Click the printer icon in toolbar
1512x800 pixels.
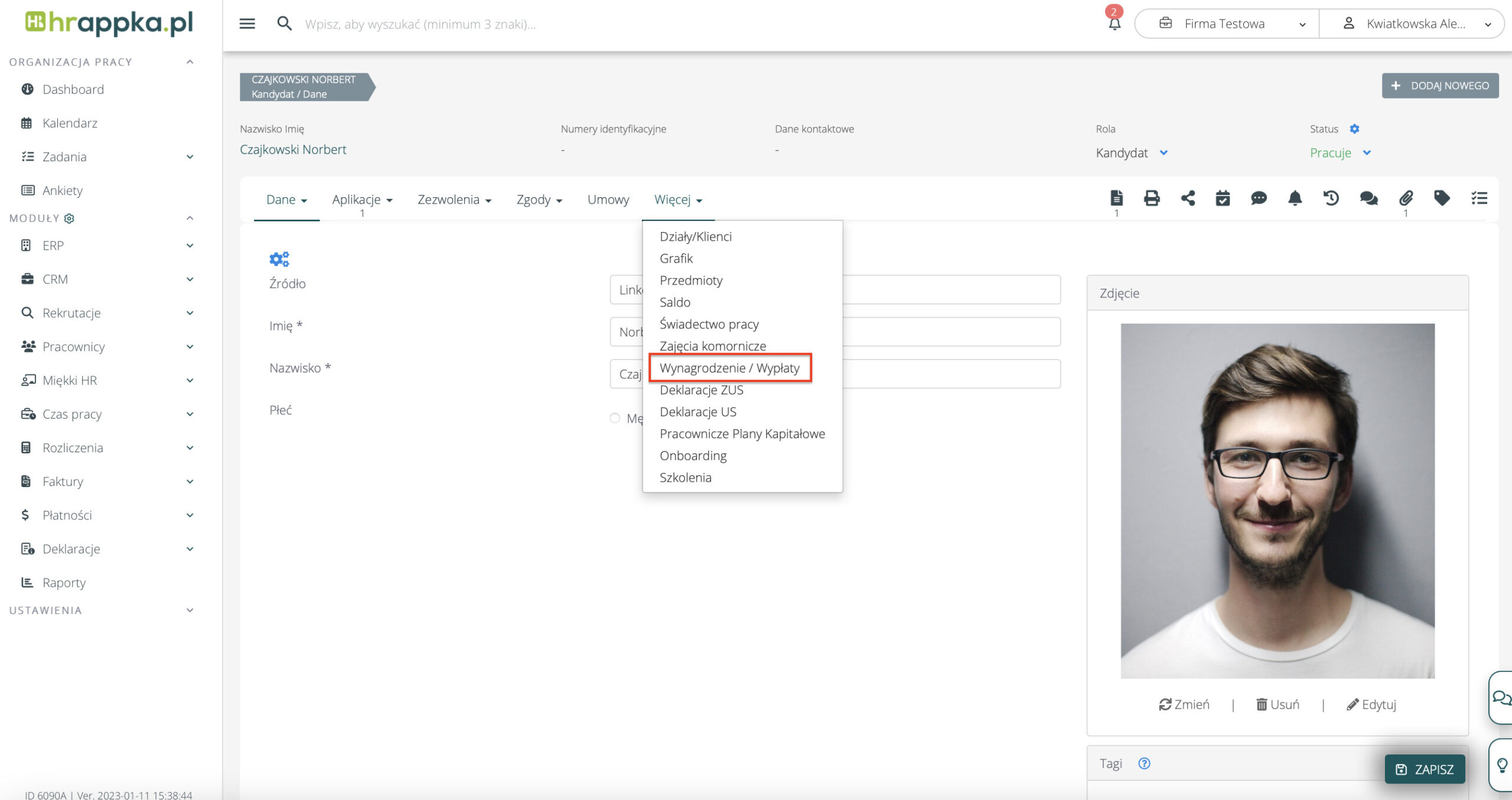click(x=1151, y=198)
